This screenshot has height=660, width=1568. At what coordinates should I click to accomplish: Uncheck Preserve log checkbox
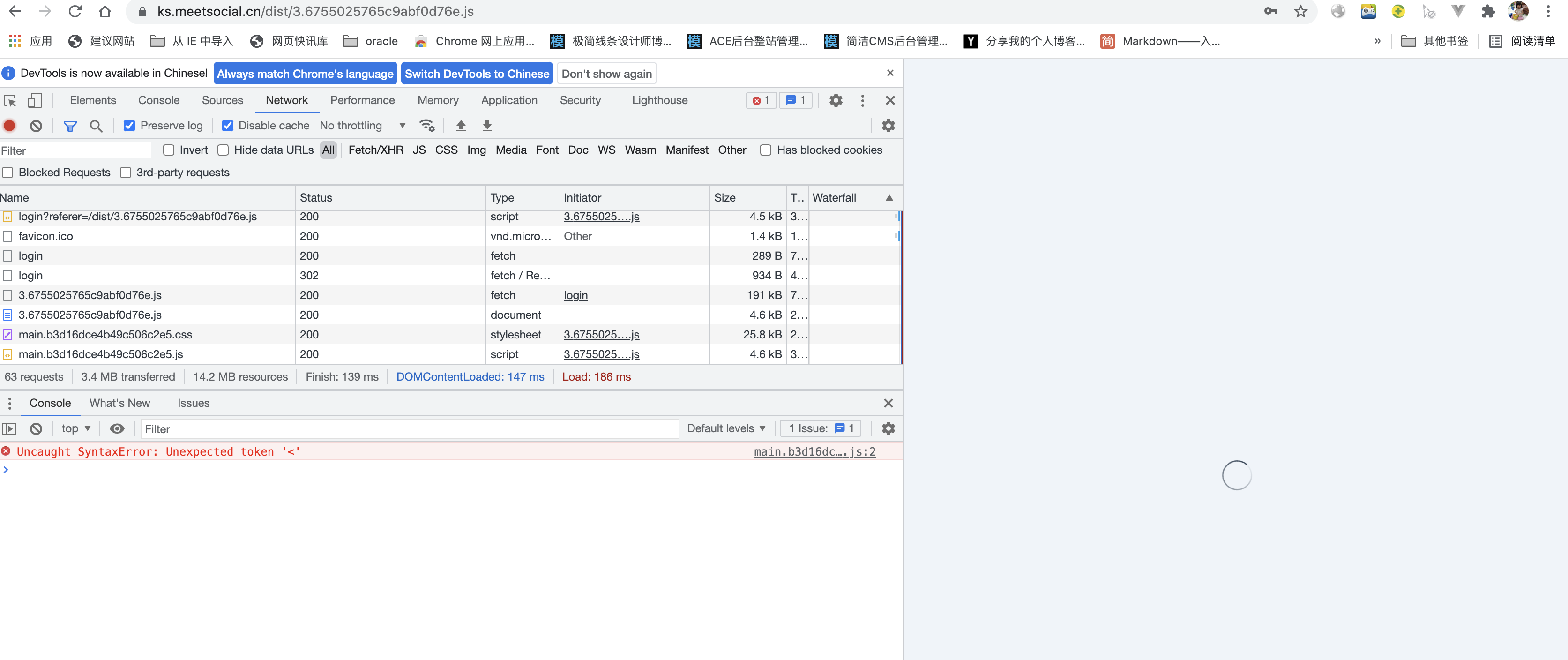pyautogui.click(x=130, y=126)
